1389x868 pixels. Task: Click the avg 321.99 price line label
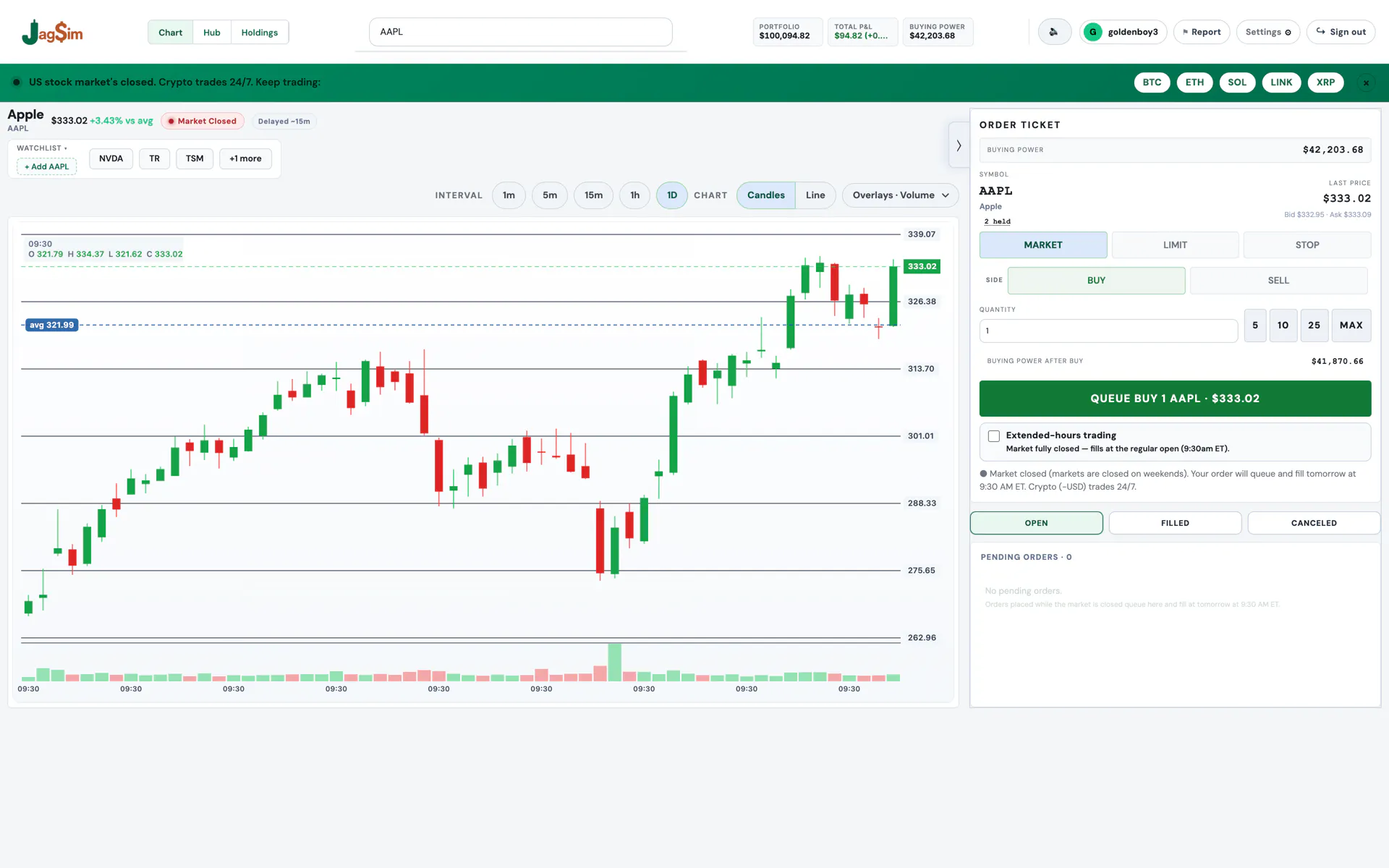point(51,325)
